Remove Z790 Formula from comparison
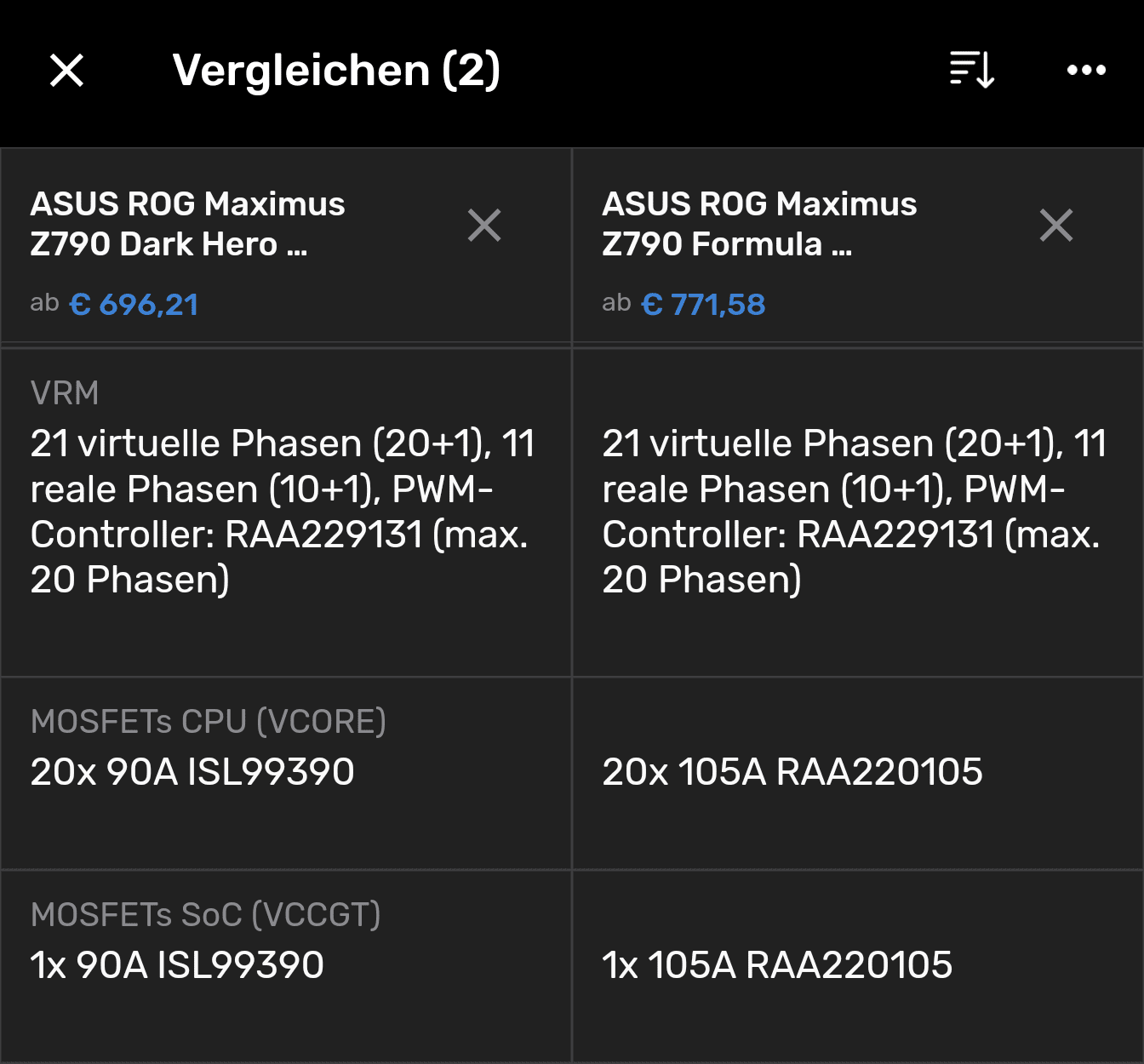The height and width of the screenshot is (1064, 1144). (1056, 226)
